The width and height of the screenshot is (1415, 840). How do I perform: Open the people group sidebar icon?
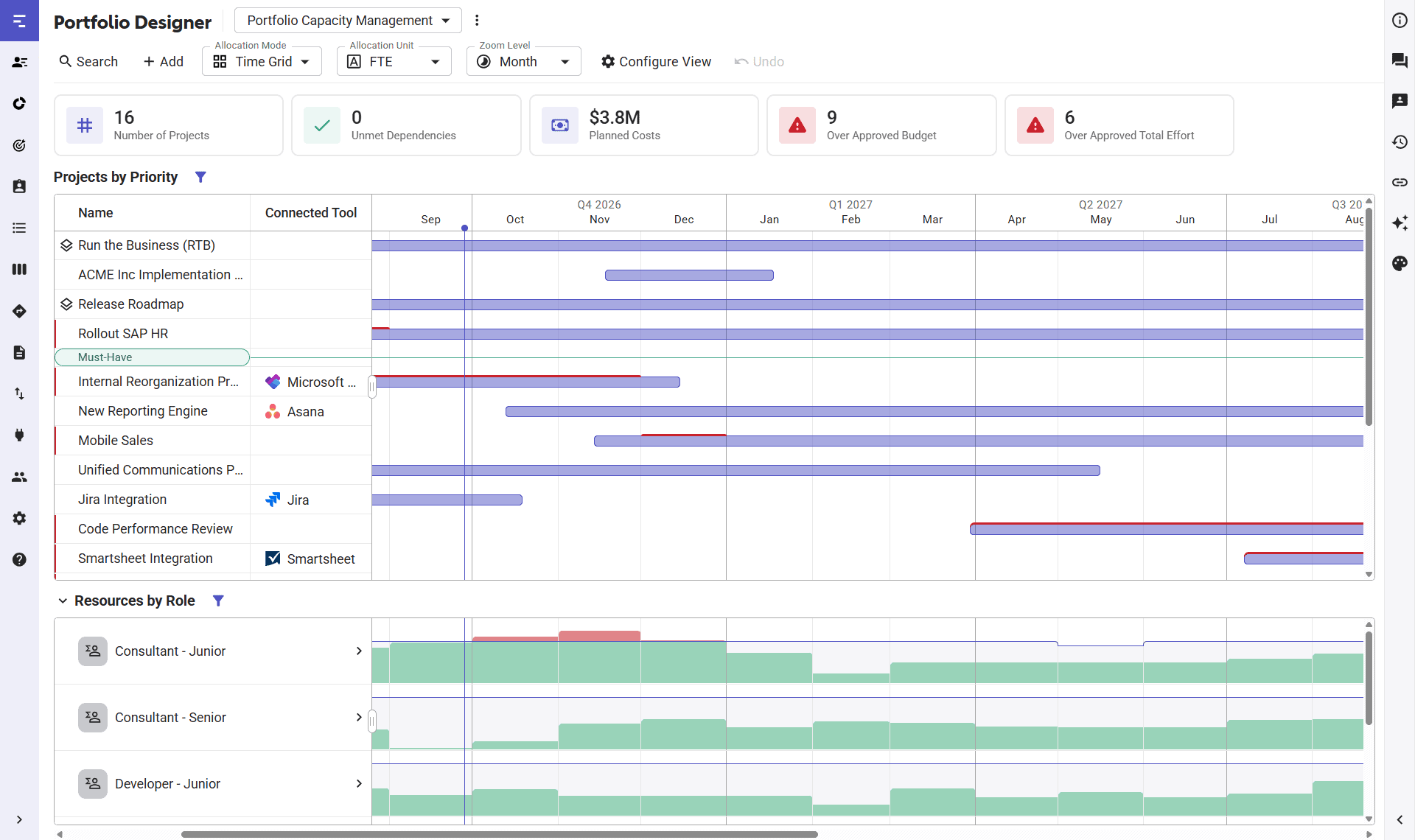[19, 477]
